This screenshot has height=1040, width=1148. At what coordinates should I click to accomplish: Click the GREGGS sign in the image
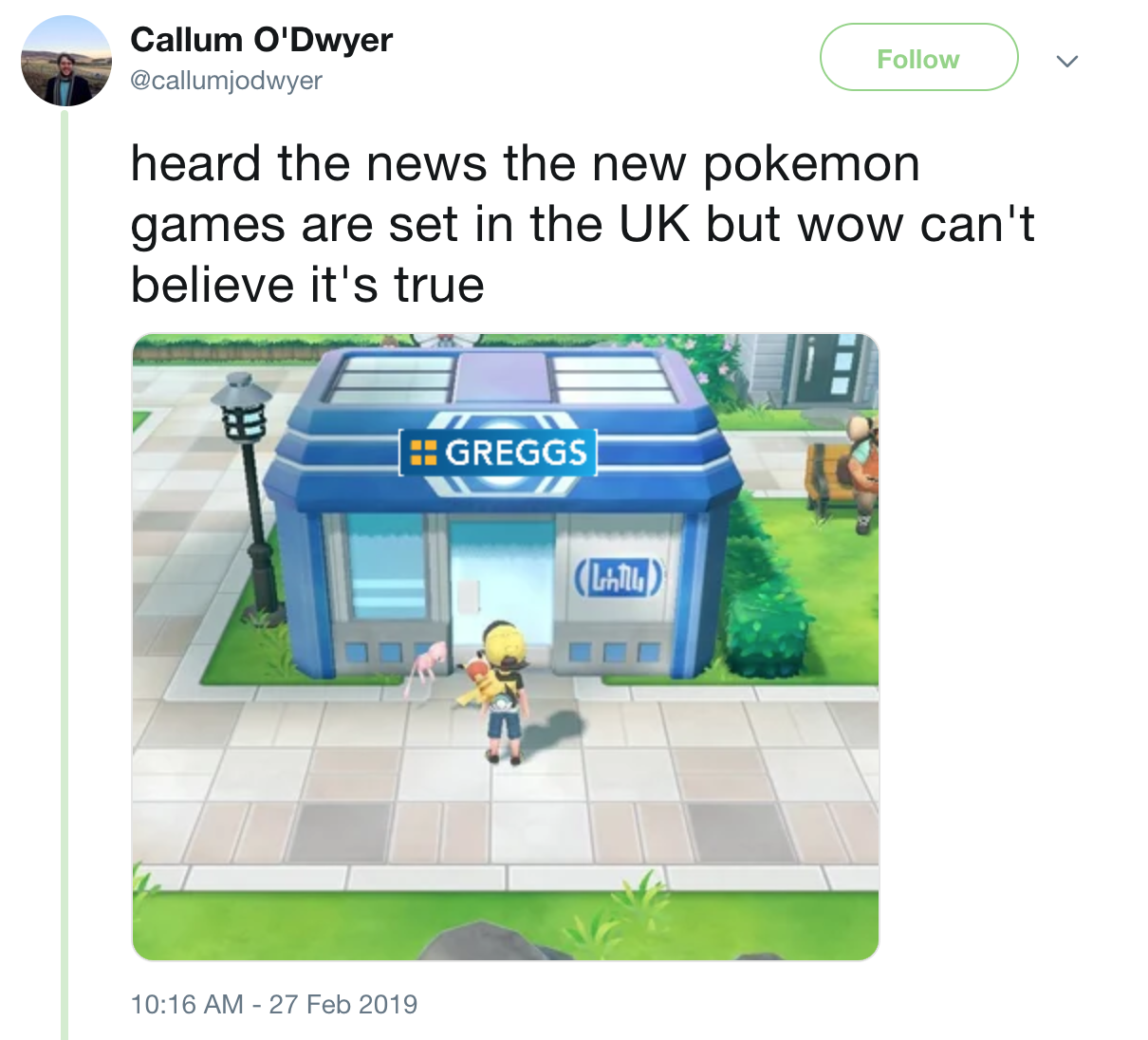[498, 453]
